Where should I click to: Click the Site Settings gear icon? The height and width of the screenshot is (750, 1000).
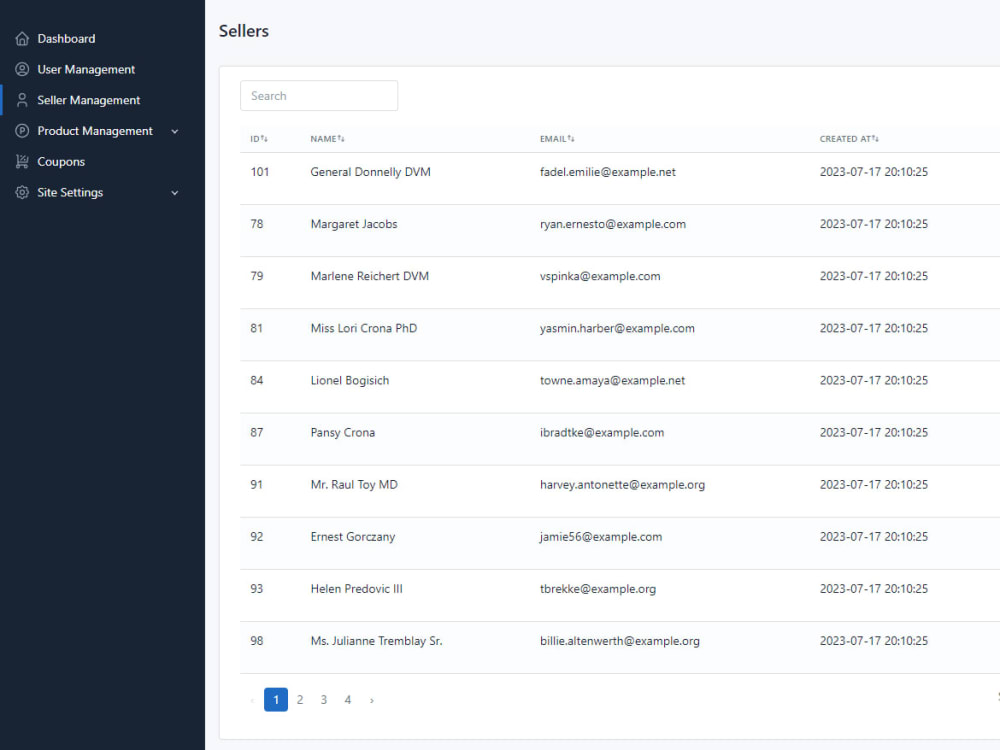22,193
